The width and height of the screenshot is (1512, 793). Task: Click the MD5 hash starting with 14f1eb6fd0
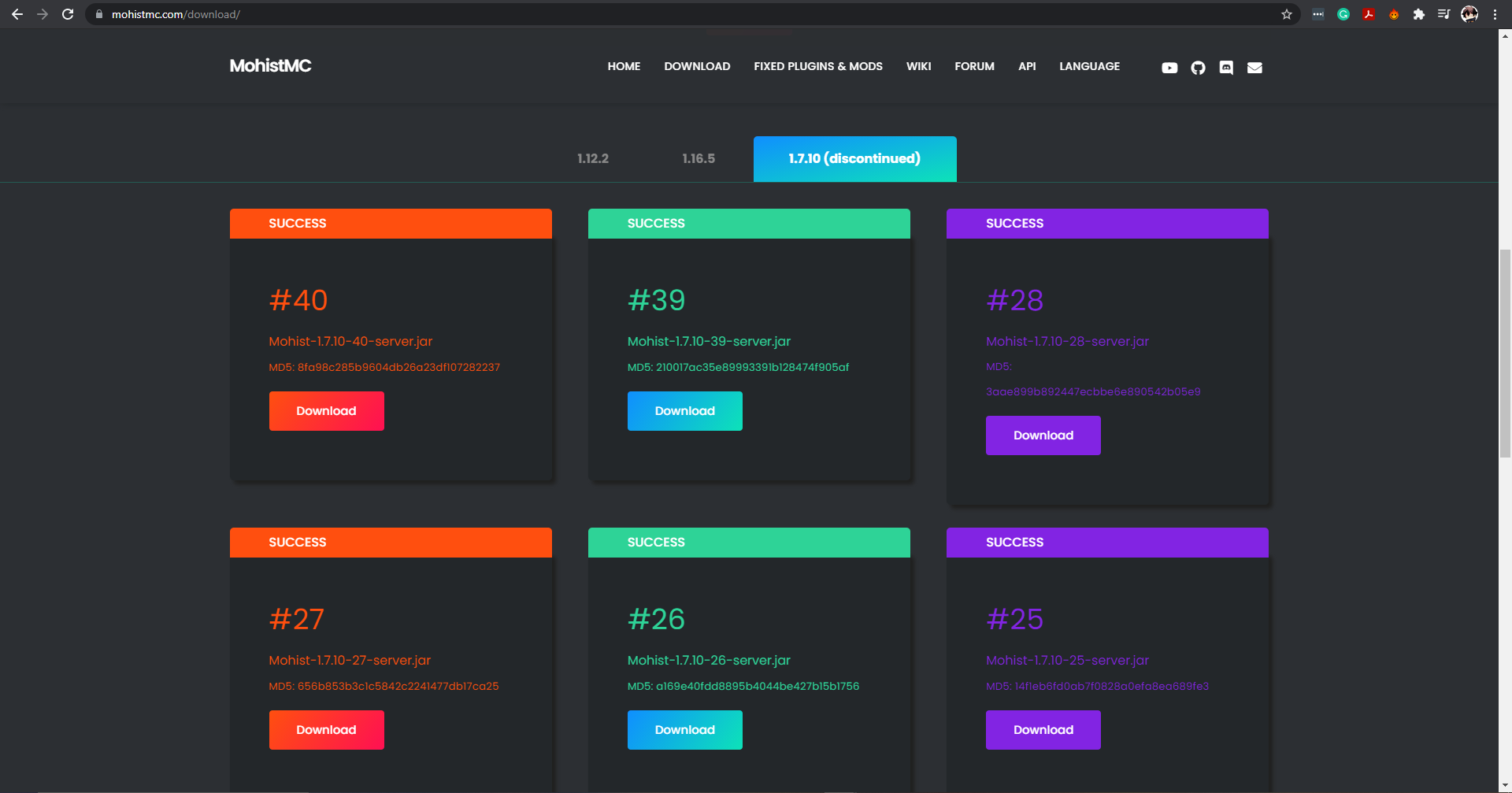click(1111, 686)
